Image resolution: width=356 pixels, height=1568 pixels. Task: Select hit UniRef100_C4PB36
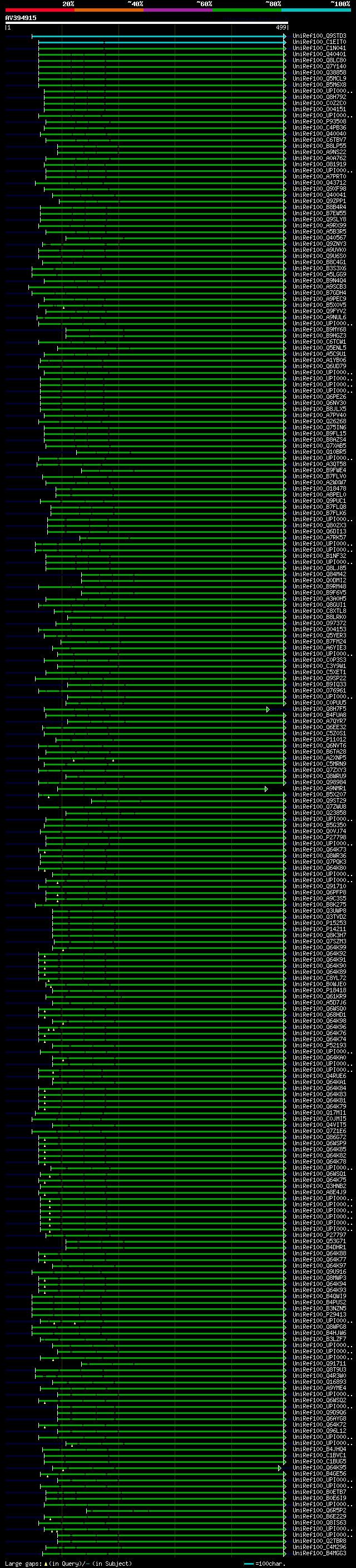click(319, 128)
